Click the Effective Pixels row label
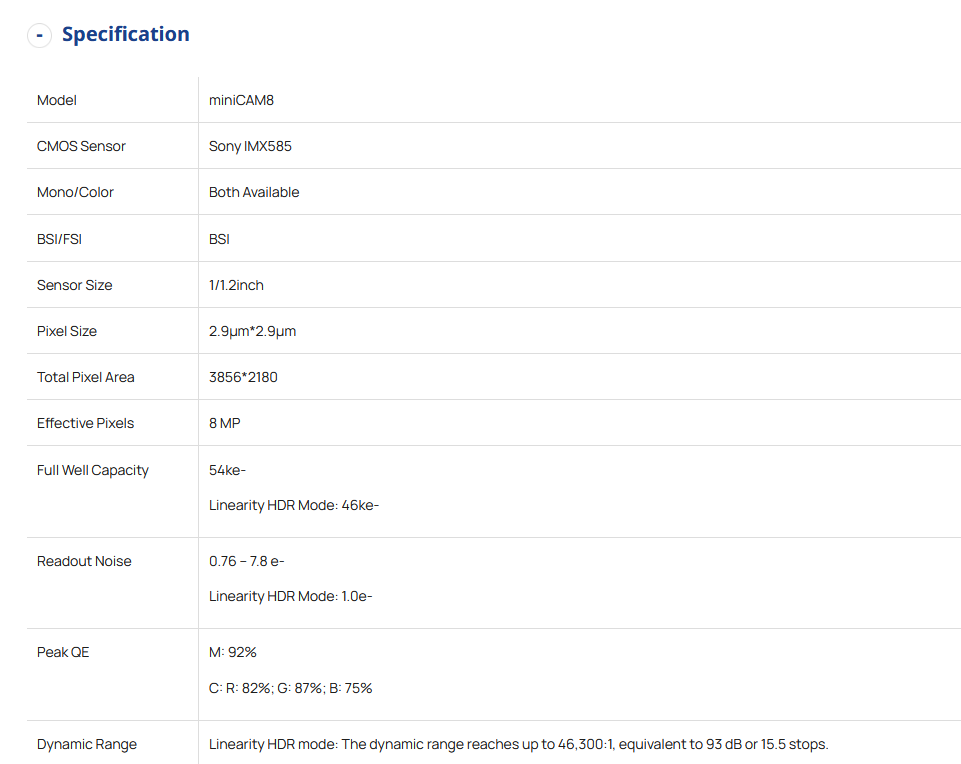 85,423
